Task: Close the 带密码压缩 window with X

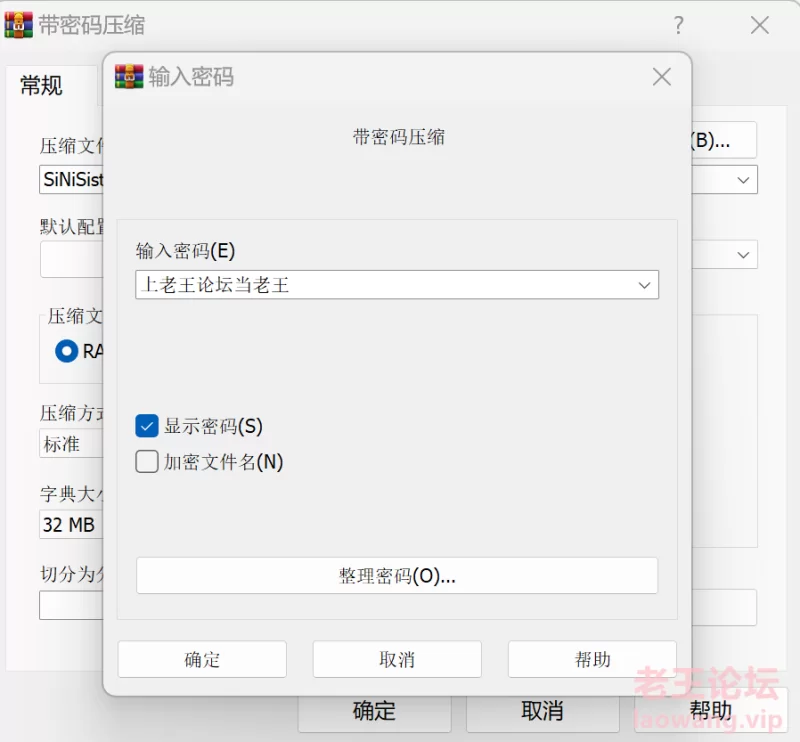Action: 760,25
